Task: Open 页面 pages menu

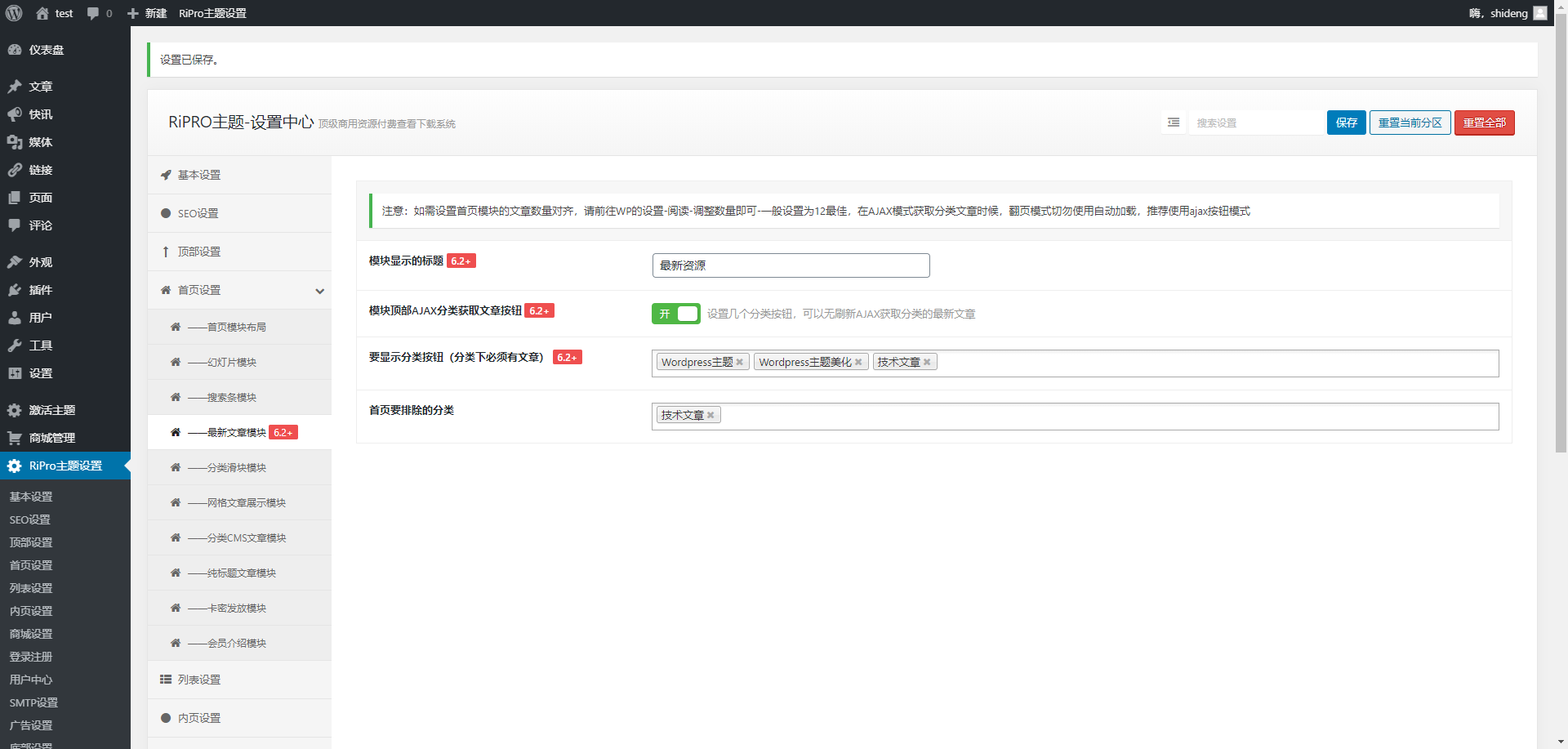Action: point(65,198)
